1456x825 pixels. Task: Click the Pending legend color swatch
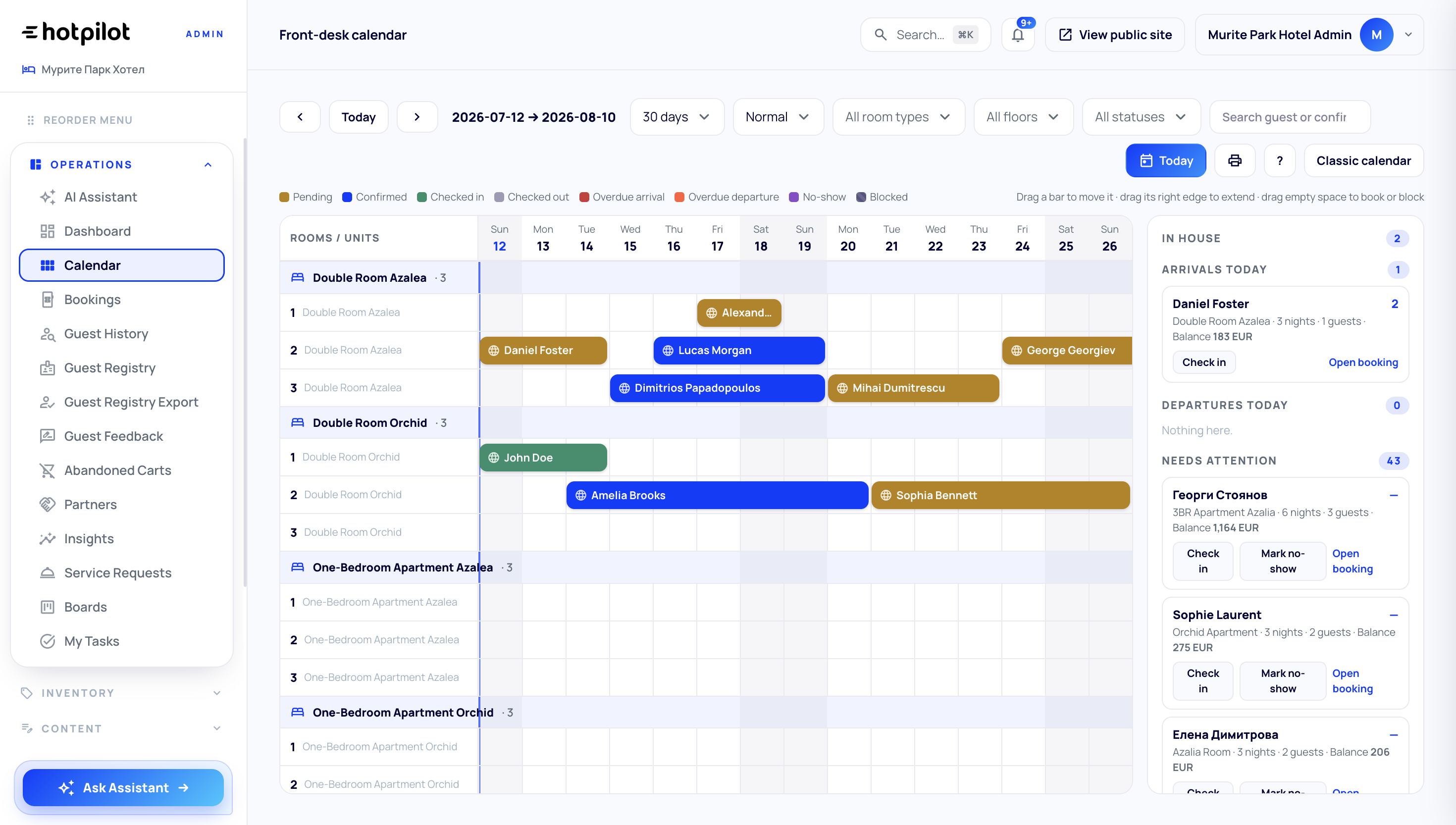pos(284,197)
